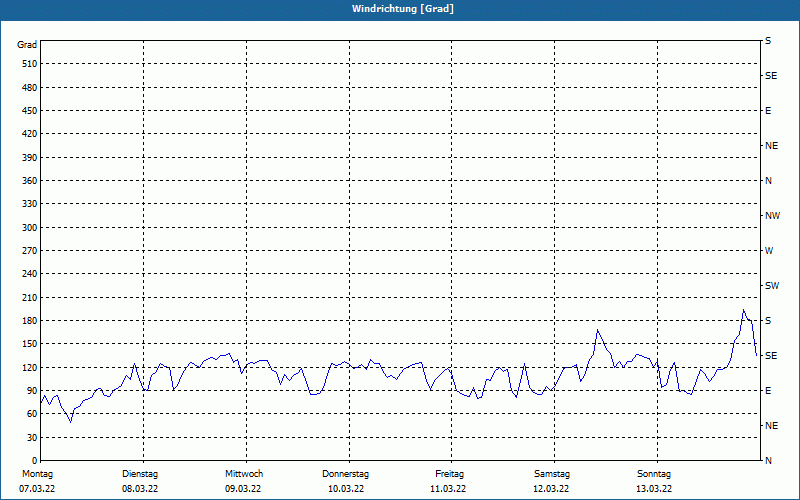Click the 'Montag' day label
Viewport: 800px width, 500px height.
(37, 474)
